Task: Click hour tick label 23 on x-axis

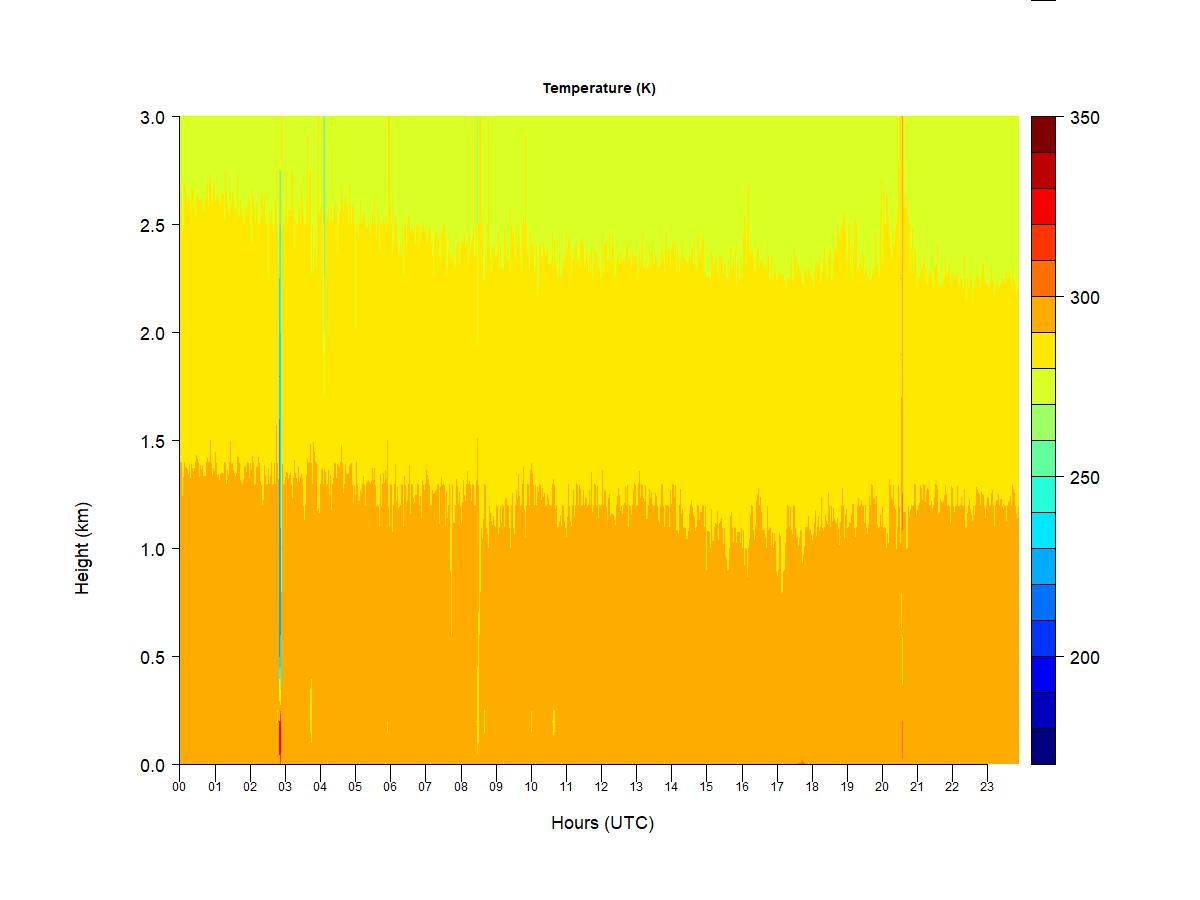Action: pos(987,787)
